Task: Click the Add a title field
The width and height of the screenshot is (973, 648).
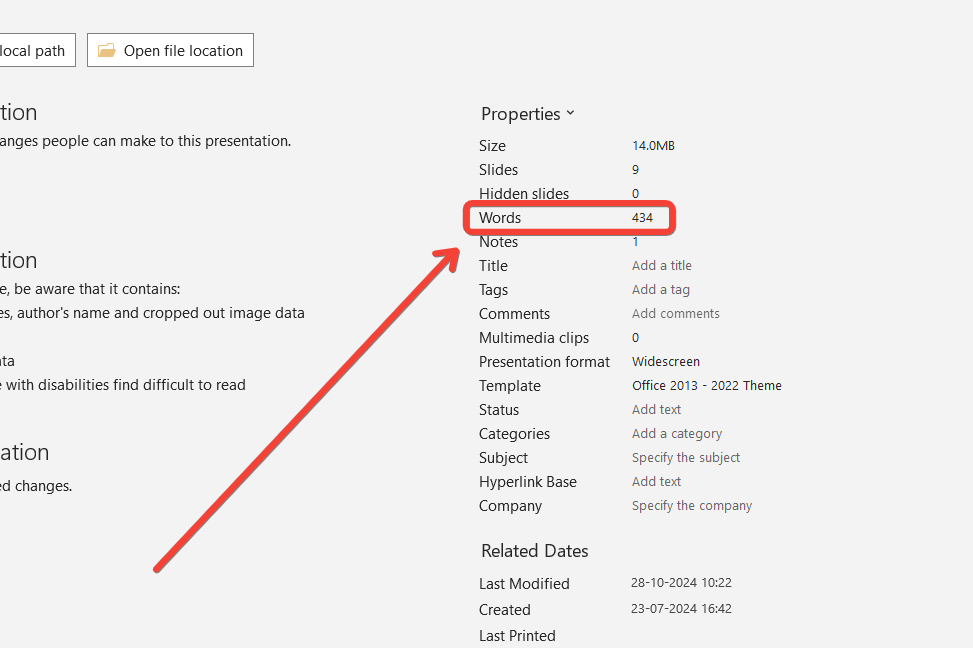Action: (x=661, y=266)
